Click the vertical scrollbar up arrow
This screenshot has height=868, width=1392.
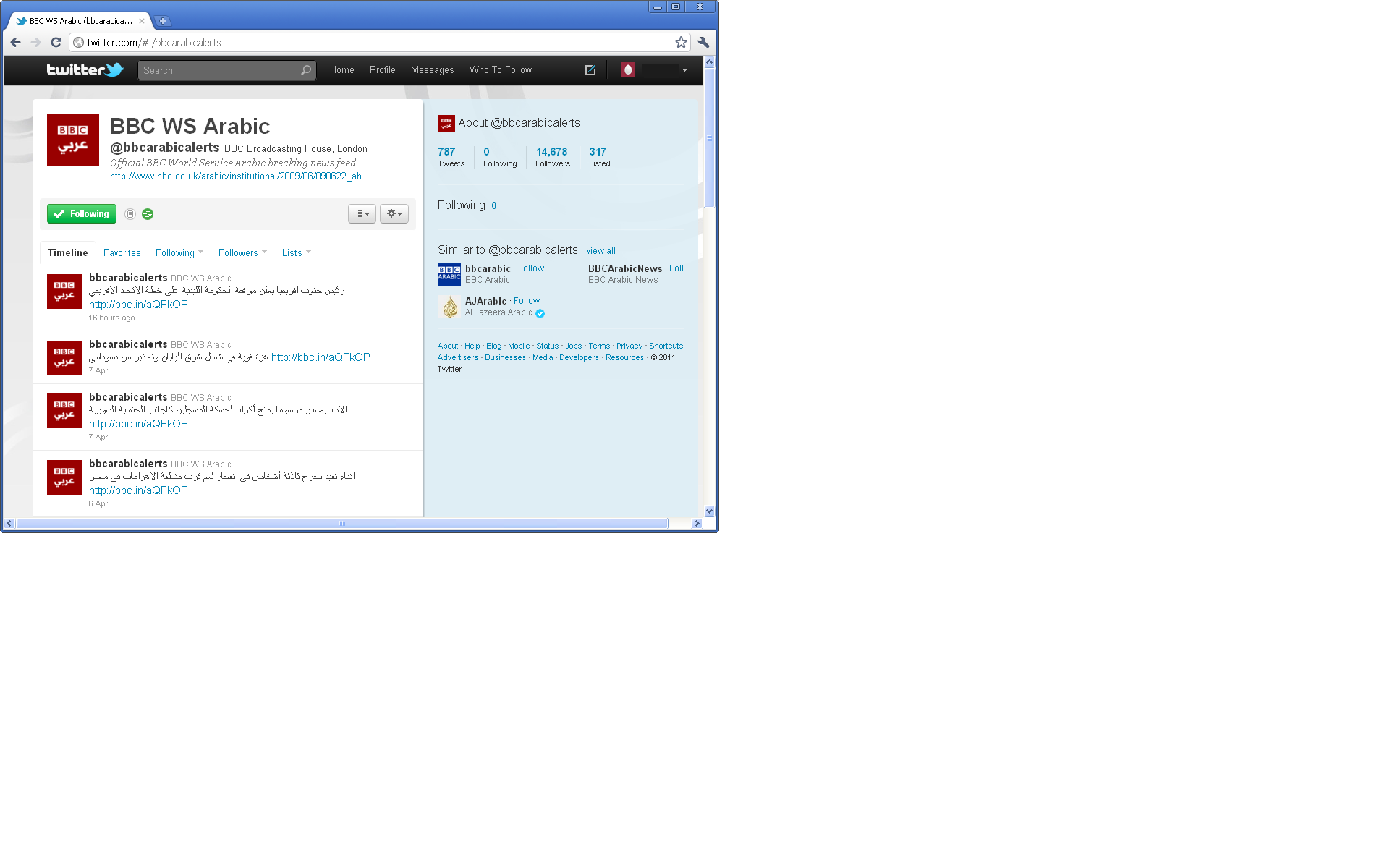click(710, 61)
